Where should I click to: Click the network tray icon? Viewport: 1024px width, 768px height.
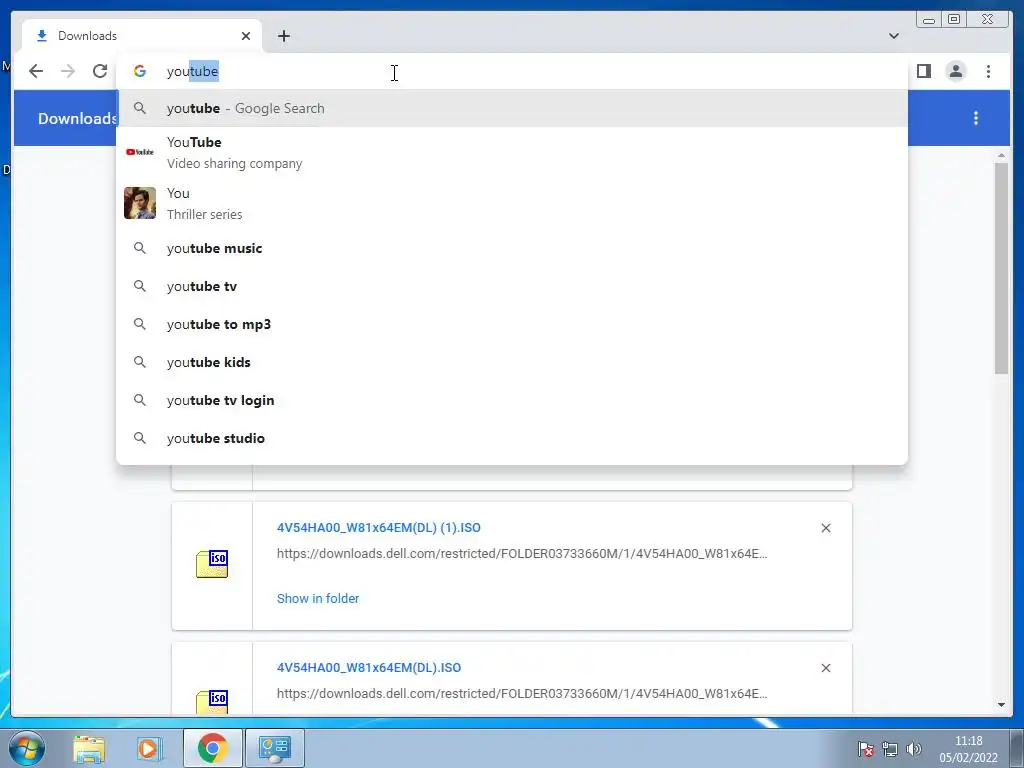point(889,749)
